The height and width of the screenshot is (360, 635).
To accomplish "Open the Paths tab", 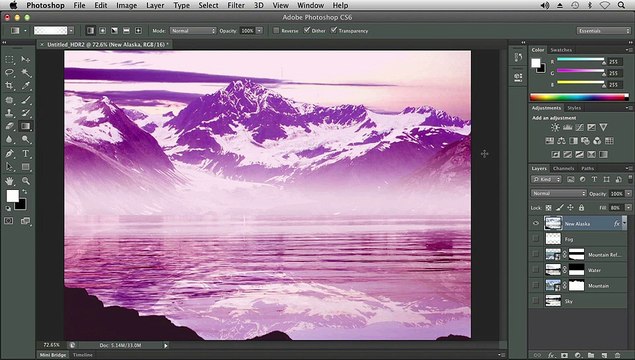I will [587, 168].
